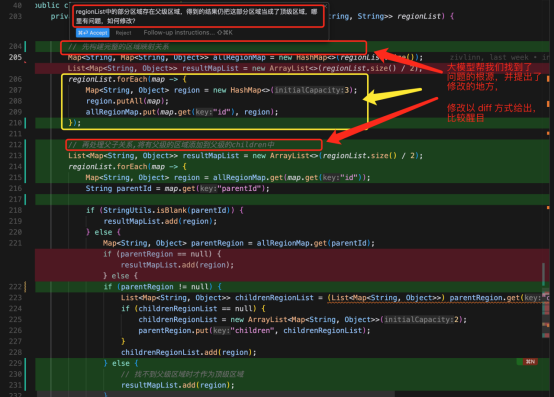554x397 pixels.
Task: Click 'allRegionMap.put' on line 209
Action: click(x=121, y=112)
